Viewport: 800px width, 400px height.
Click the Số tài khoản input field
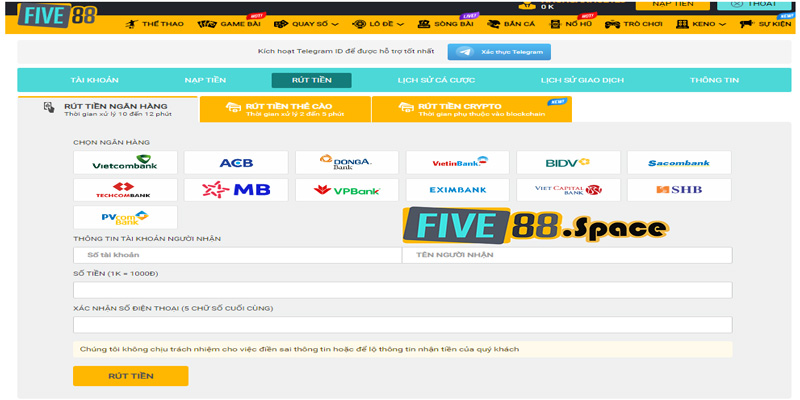tap(237, 255)
